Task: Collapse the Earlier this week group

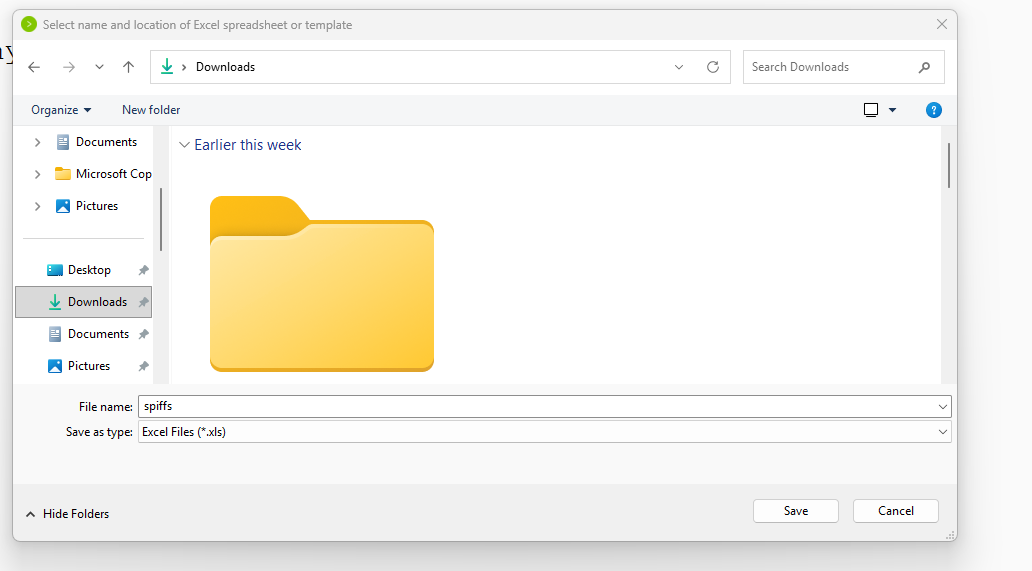Action: (x=184, y=145)
